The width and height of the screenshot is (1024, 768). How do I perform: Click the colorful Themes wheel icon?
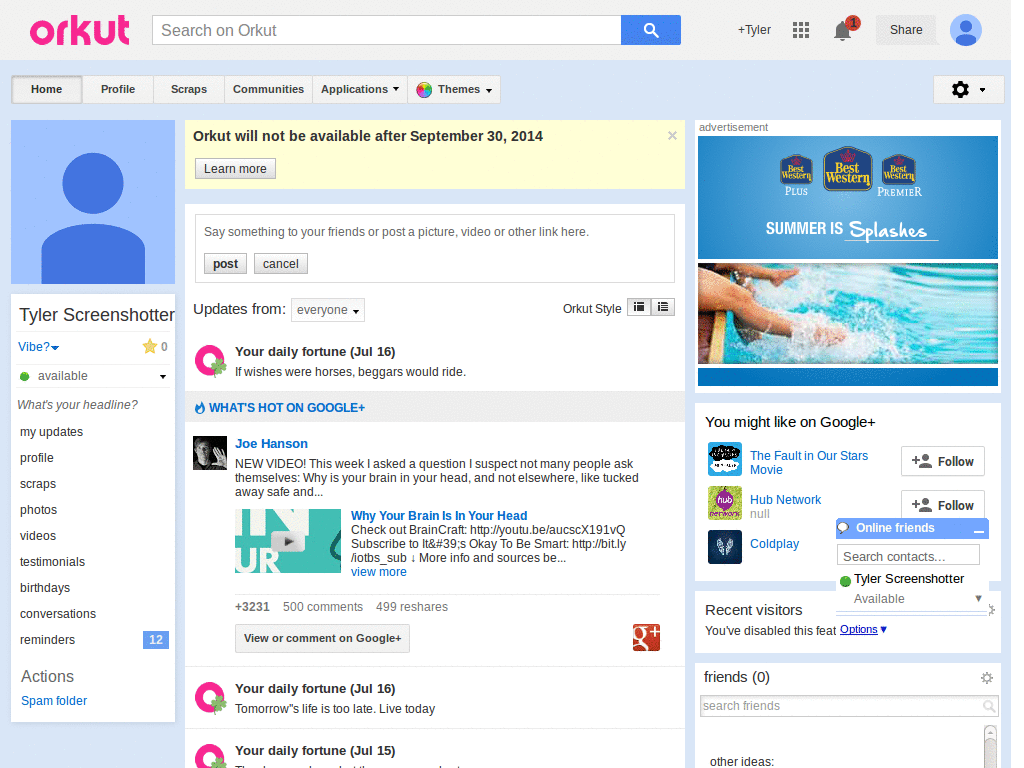[424, 90]
